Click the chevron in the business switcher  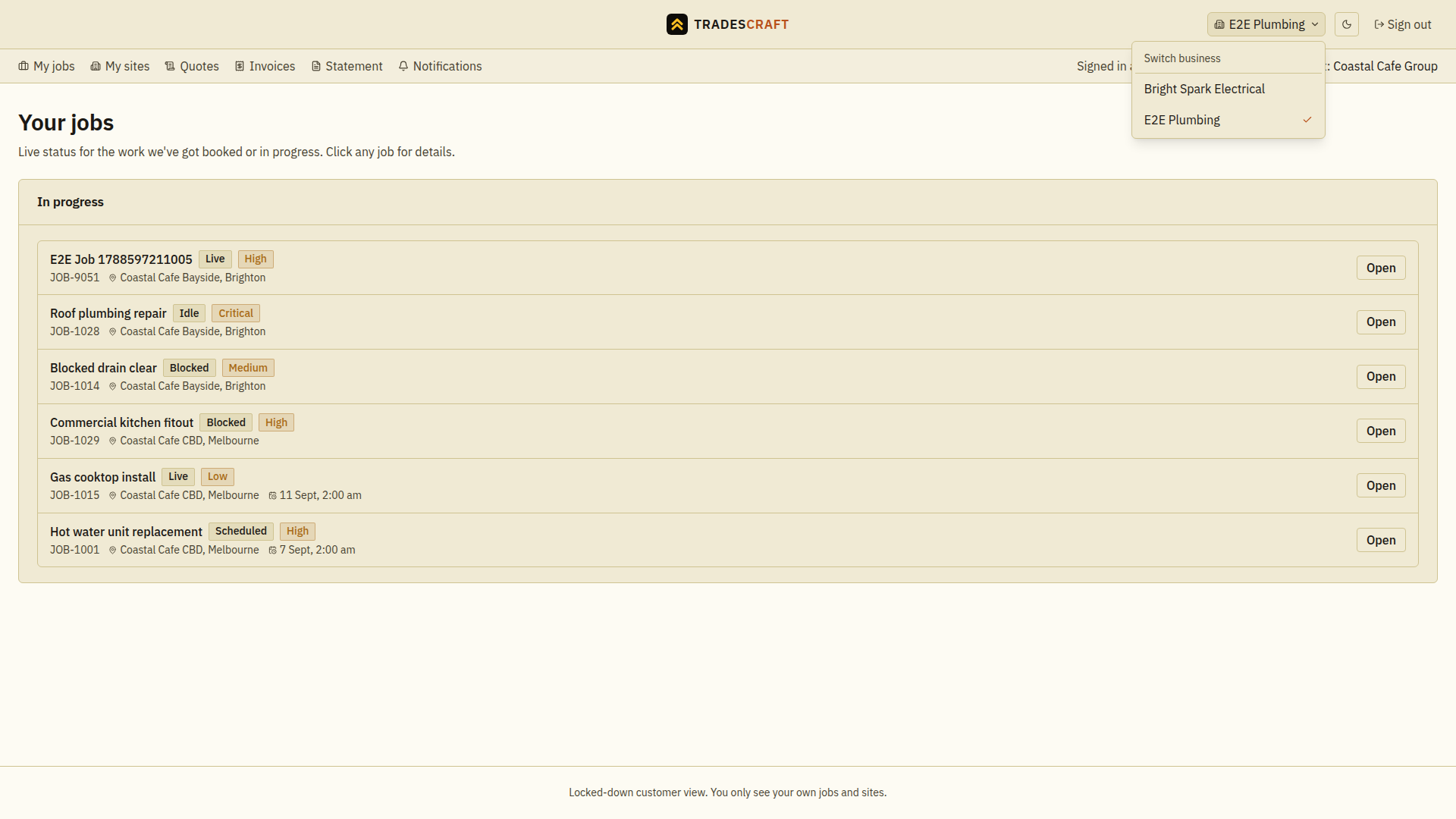tap(1315, 24)
